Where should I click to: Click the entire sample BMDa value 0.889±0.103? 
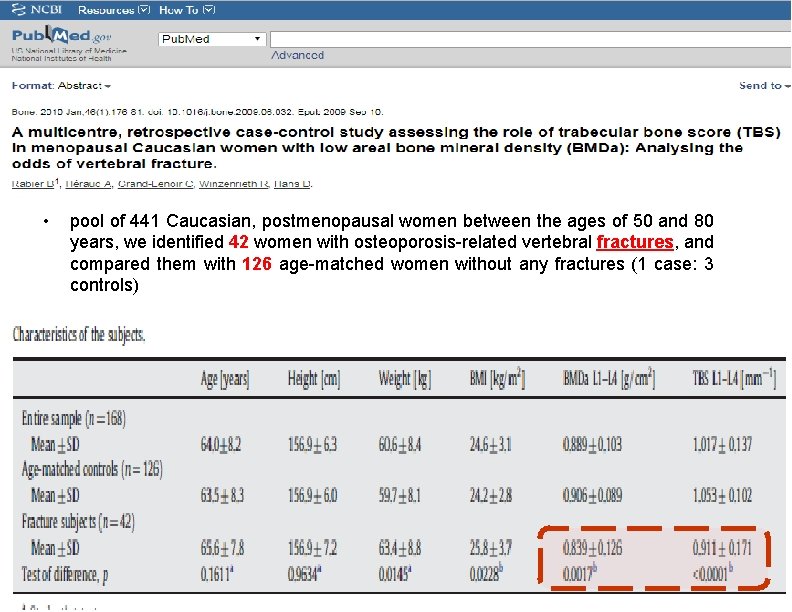(592, 444)
